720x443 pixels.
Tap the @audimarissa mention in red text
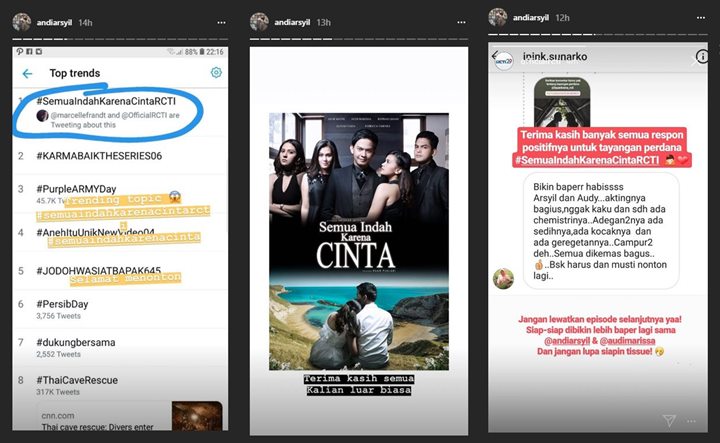[627, 341]
